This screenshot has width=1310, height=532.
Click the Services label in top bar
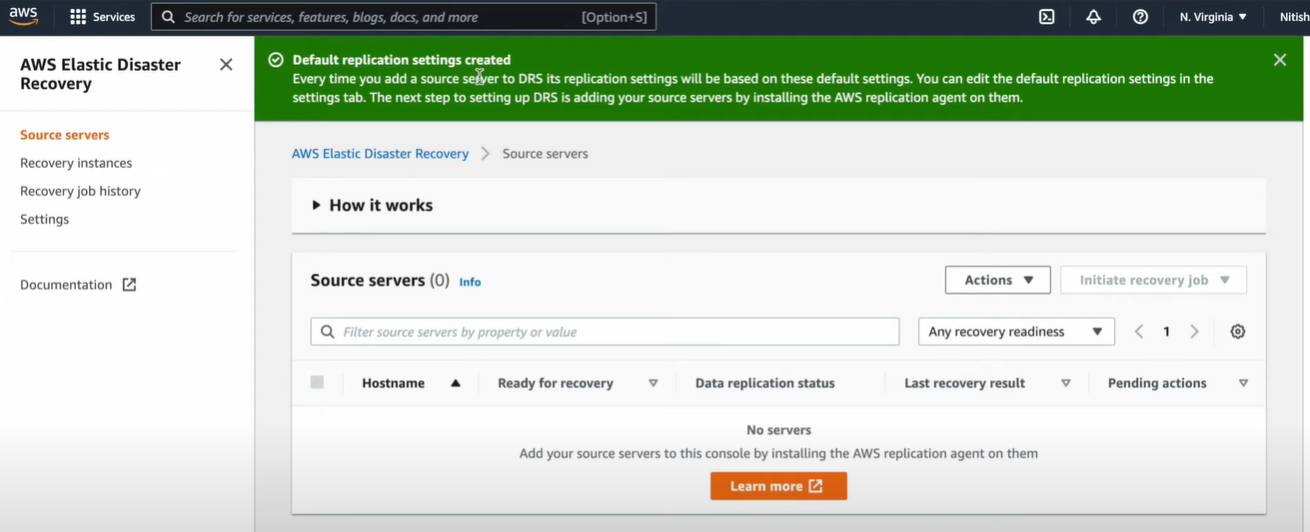click(114, 17)
